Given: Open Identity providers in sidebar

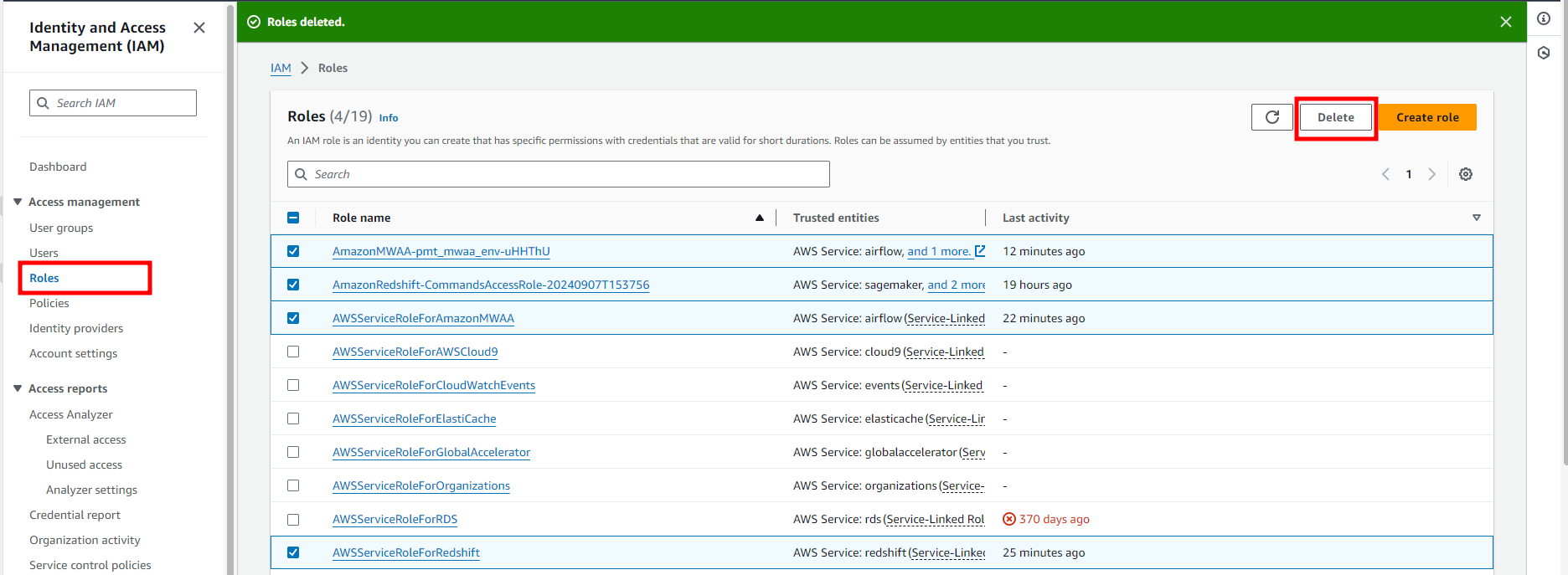Looking at the screenshot, I should (x=76, y=328).
